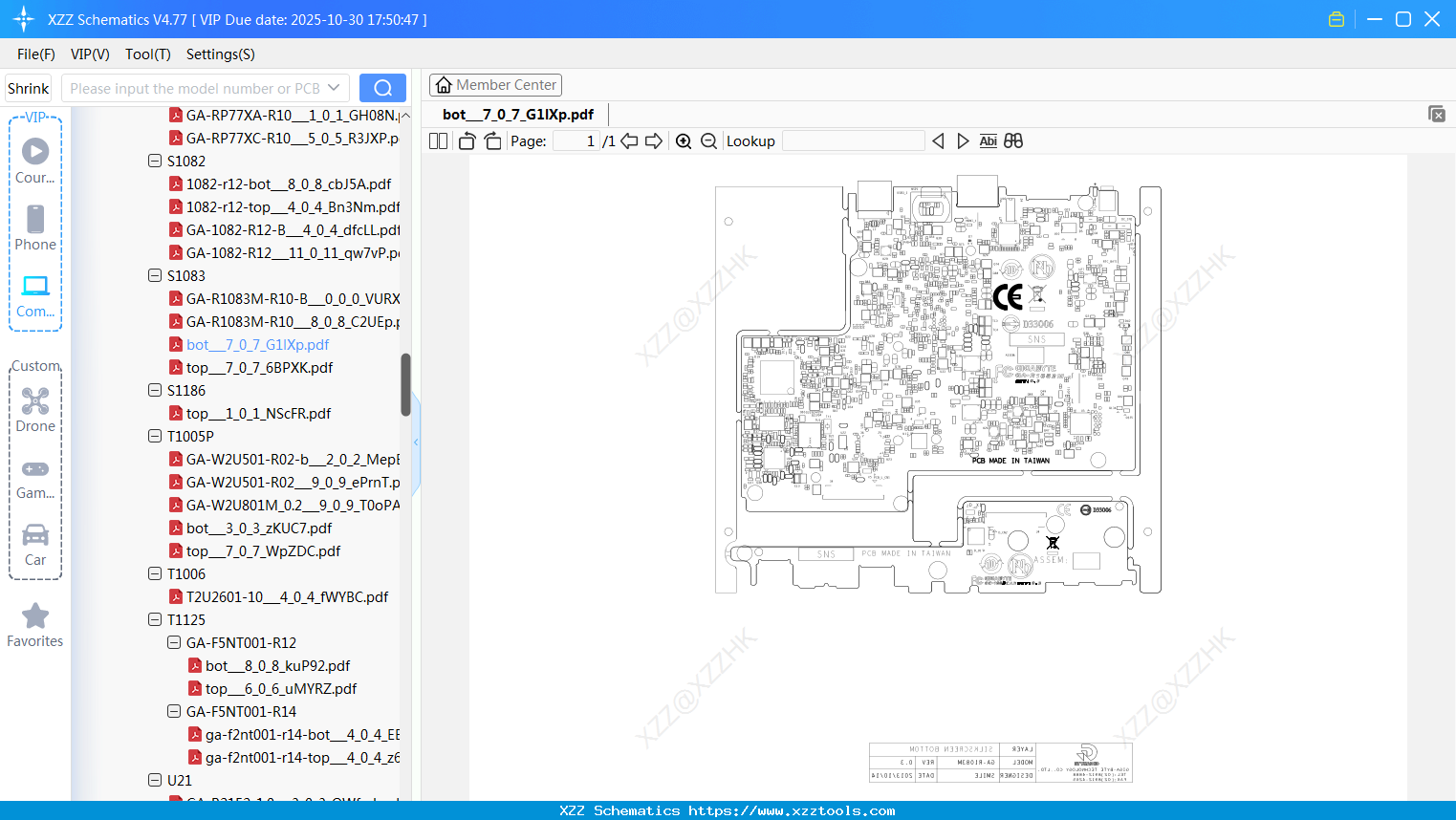Open the Tool(T) menu
The image size is (1456, 820).
click(148, 54)
